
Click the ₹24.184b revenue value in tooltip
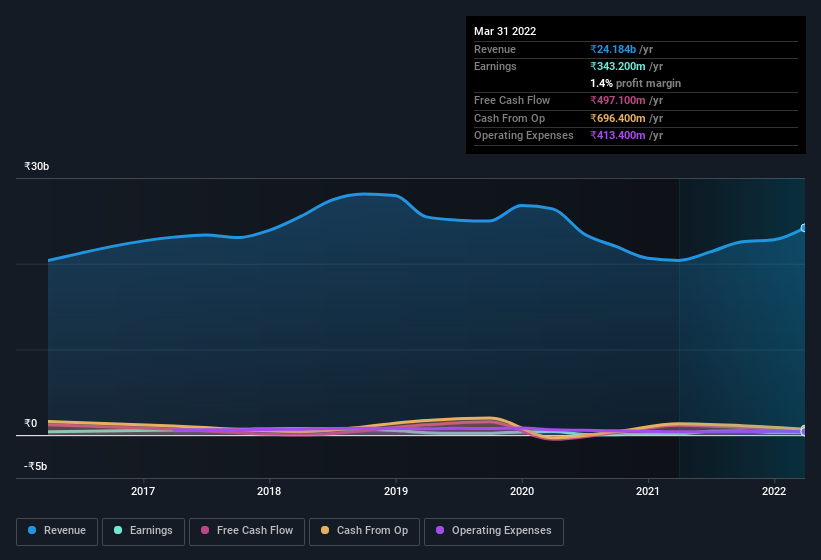[613, 49]
